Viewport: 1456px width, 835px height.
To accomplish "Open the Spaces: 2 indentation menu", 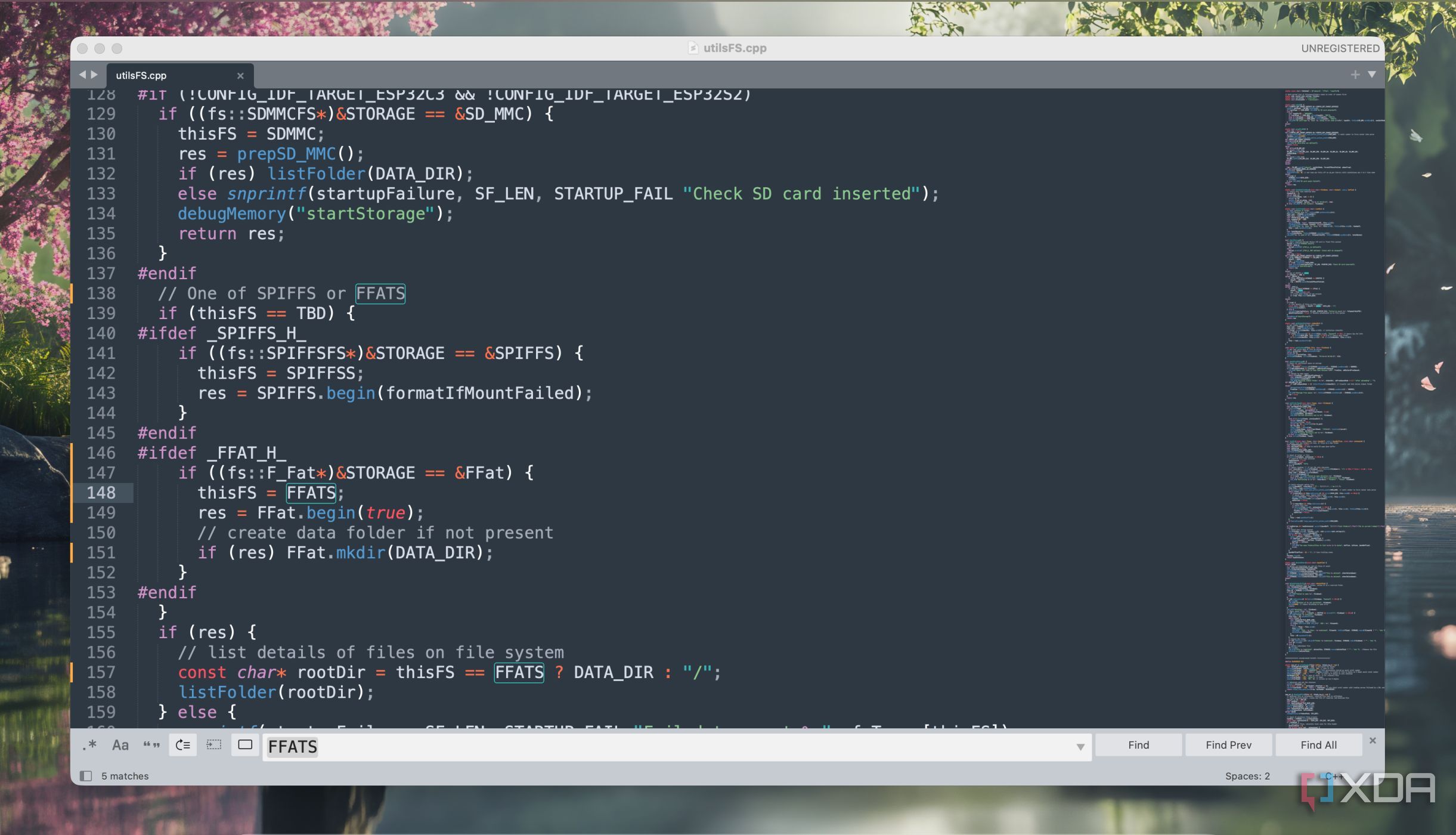I will [1247, 776].
